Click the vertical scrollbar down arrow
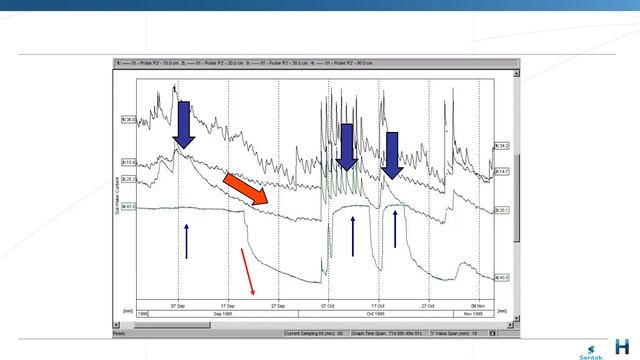The height and width of the screenshot is (360, 640). click(x=516, y=318)
